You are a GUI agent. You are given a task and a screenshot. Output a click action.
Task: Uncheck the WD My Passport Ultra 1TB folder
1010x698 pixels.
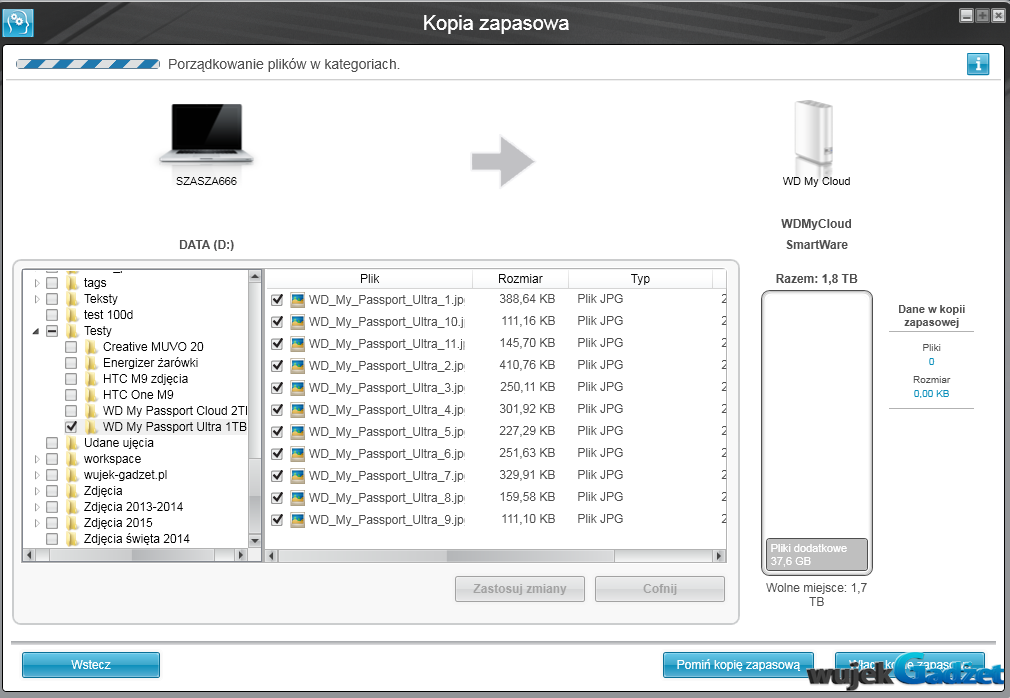[x=71, y=427]
